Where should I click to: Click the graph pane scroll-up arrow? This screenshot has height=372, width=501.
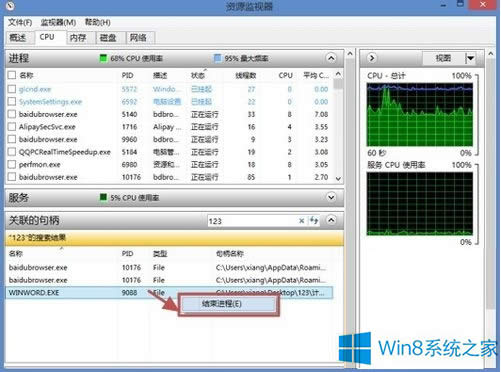(x=490, y=53)
